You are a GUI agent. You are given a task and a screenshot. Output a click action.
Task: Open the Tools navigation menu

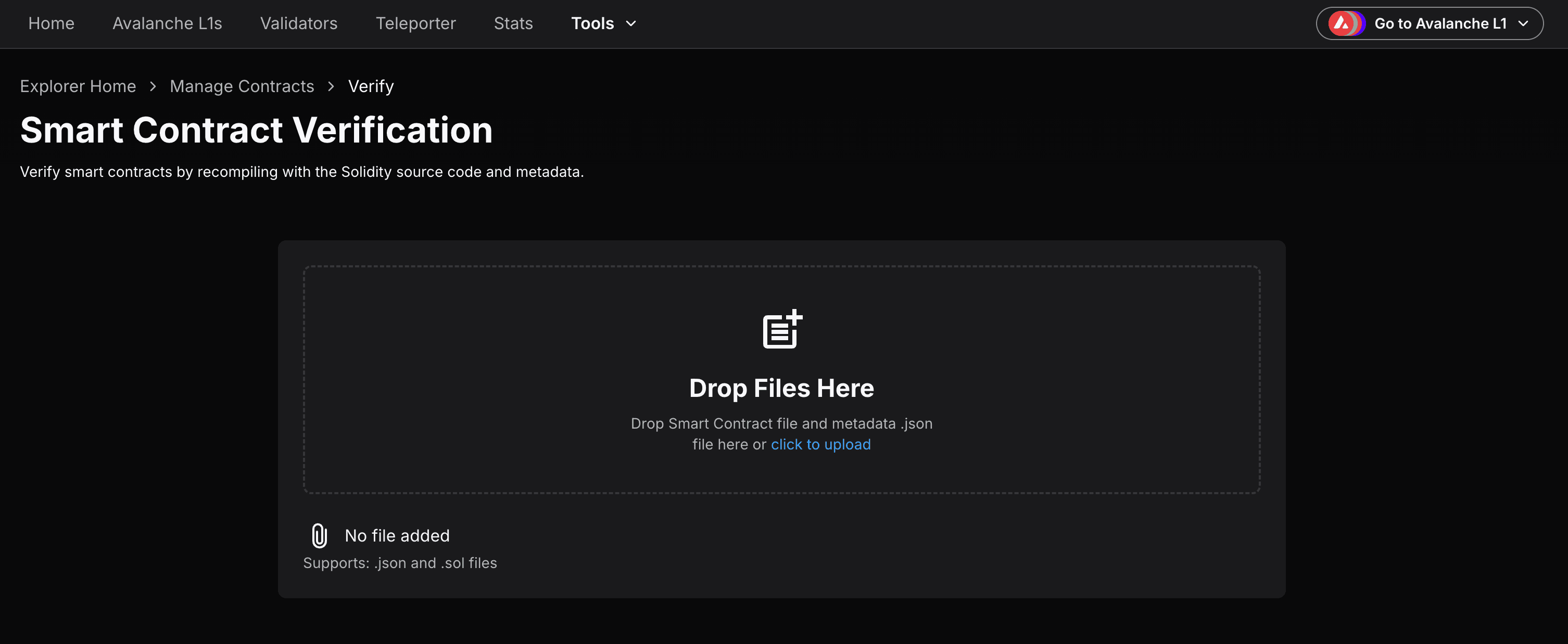click(x=592, y=24)
